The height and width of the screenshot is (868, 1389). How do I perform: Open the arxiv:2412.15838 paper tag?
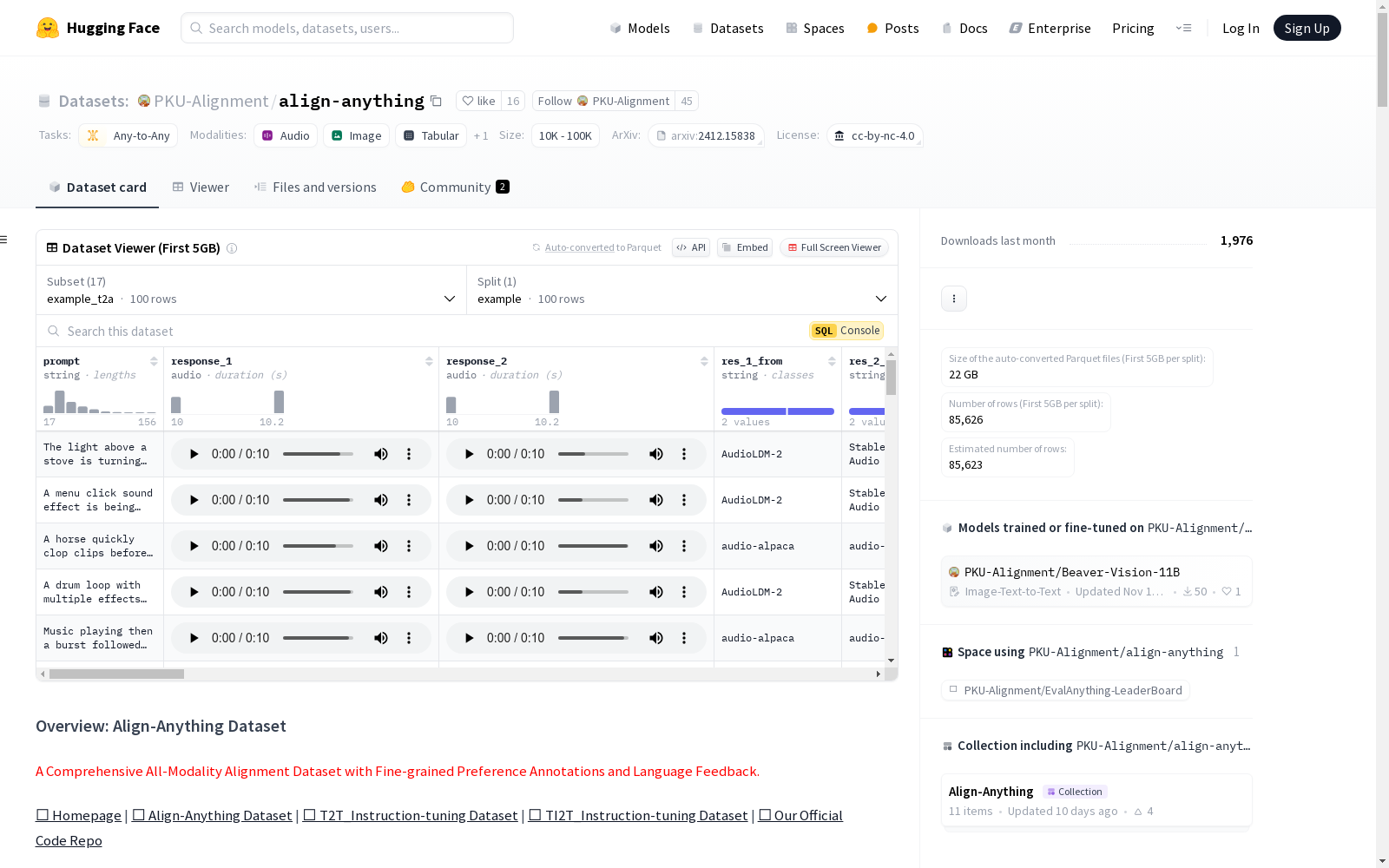[706, 136]
